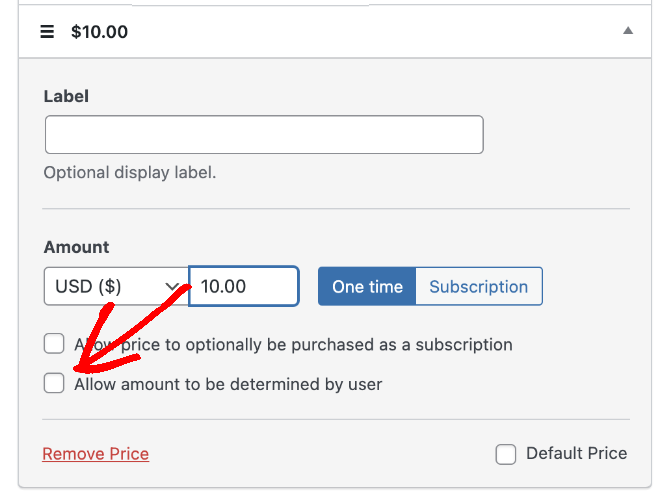660x495 pixels.
Task: Click the "purchased as a subscription" label text
Action: click(402, 345)
